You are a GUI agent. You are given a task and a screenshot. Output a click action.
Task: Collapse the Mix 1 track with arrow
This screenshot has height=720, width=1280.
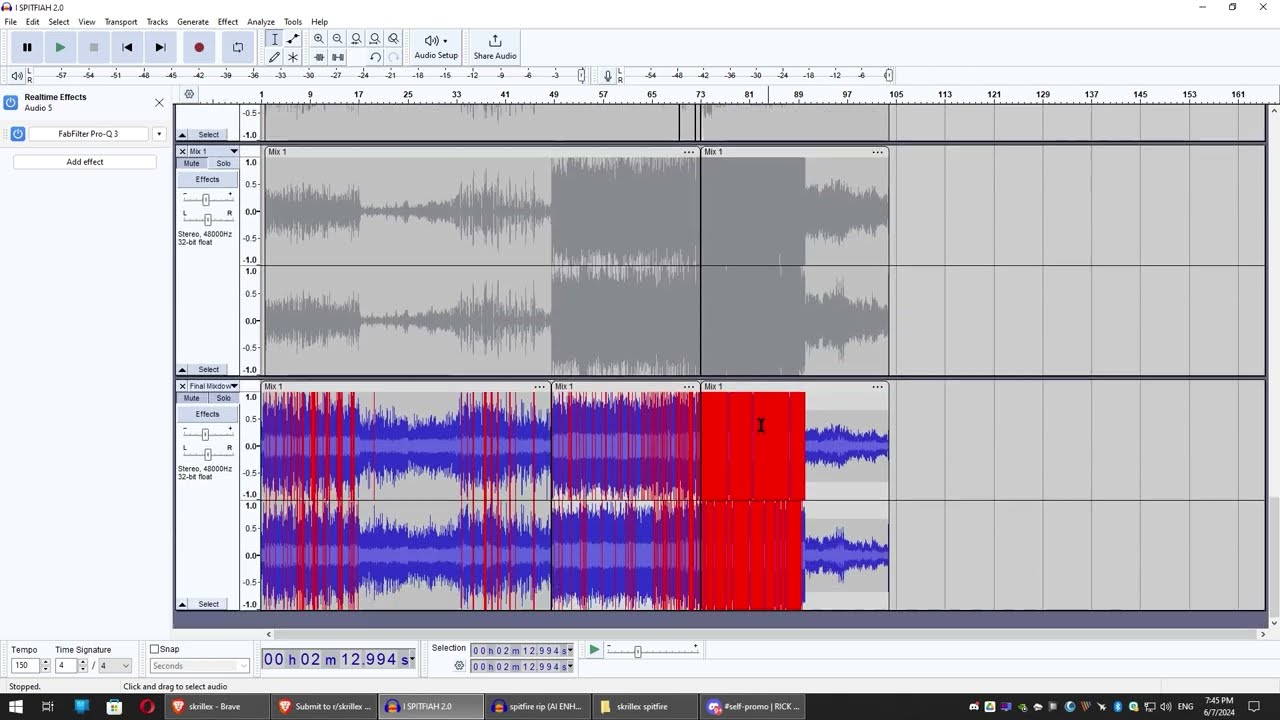coord(182,369)
